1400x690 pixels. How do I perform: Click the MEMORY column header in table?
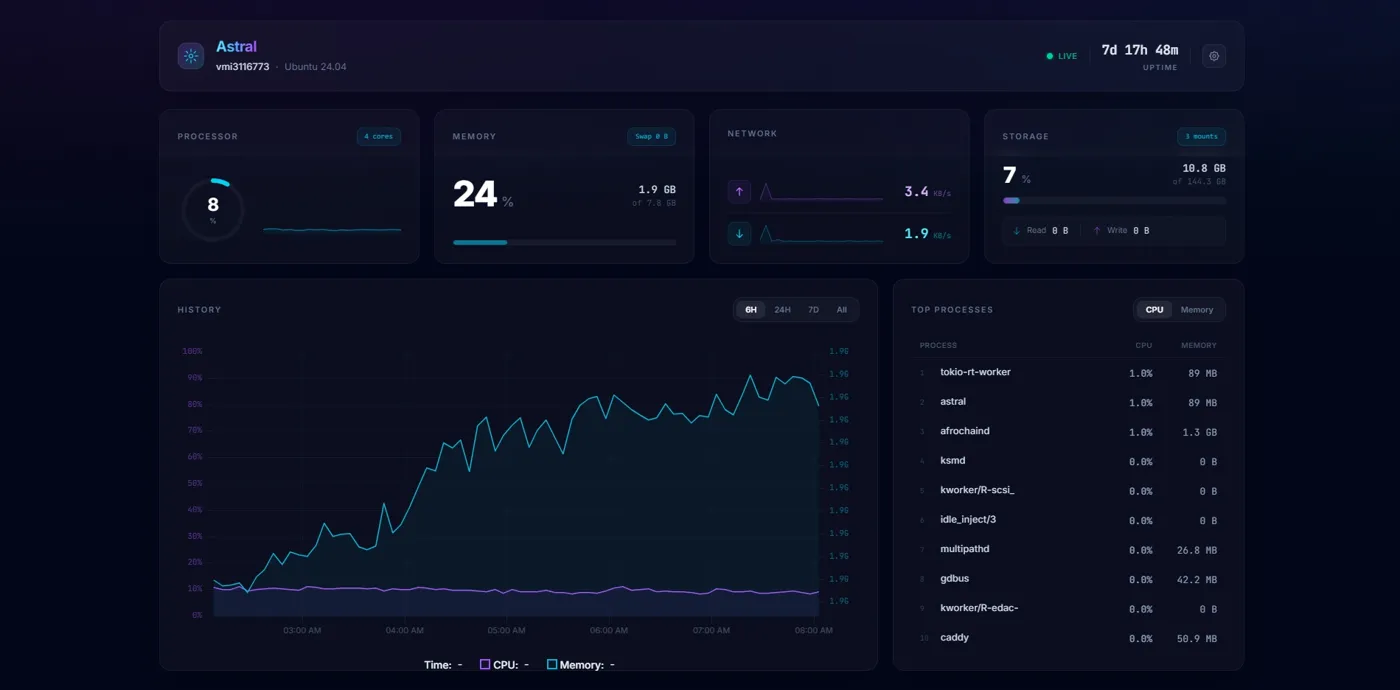1198,345
